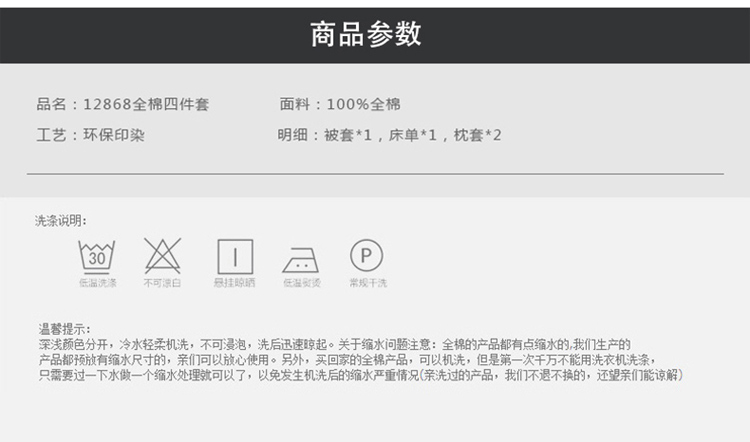Select the 常规干洗 caption text
The height and width of the screenshot is (442, 750).
tap(367, 283)
